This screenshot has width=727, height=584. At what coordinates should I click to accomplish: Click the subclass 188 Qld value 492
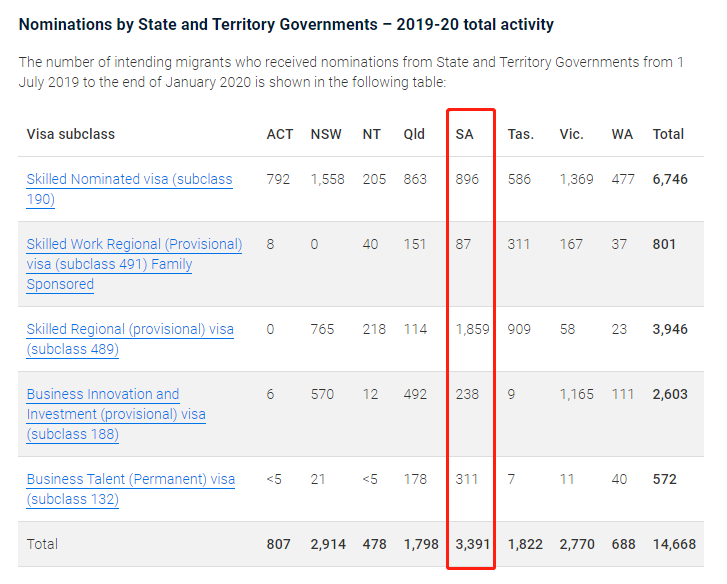[x=415, y=394]
